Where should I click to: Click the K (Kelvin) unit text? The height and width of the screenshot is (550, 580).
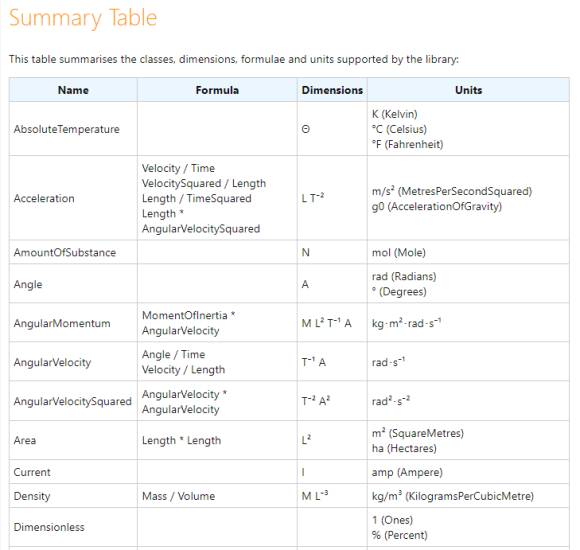pyautogui.click(x=395, y=114)
